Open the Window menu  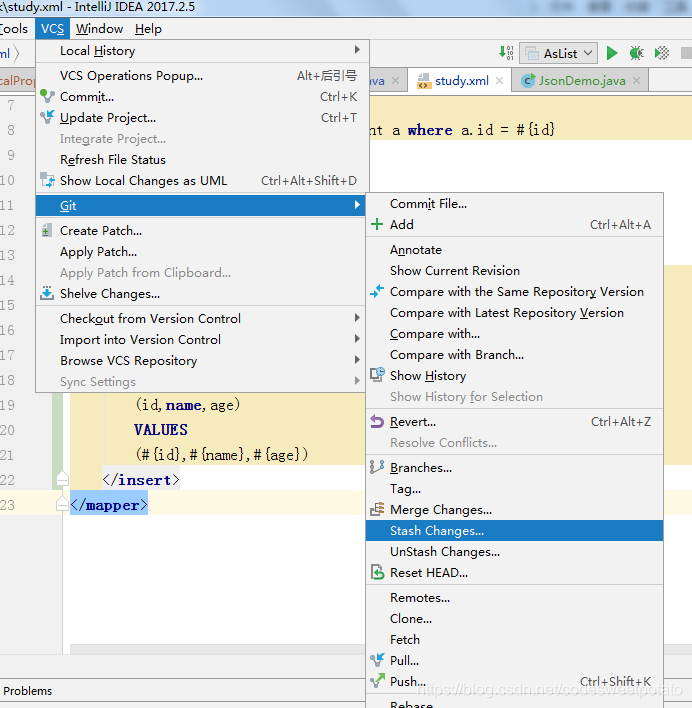click(x=99, y=29)
